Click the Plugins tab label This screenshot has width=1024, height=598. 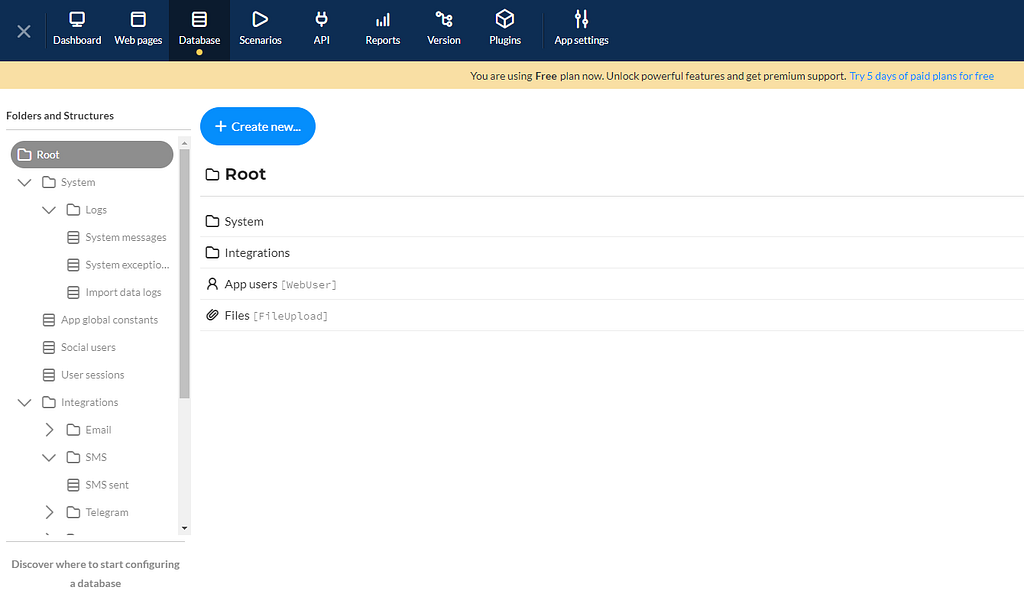click(505, 40)
